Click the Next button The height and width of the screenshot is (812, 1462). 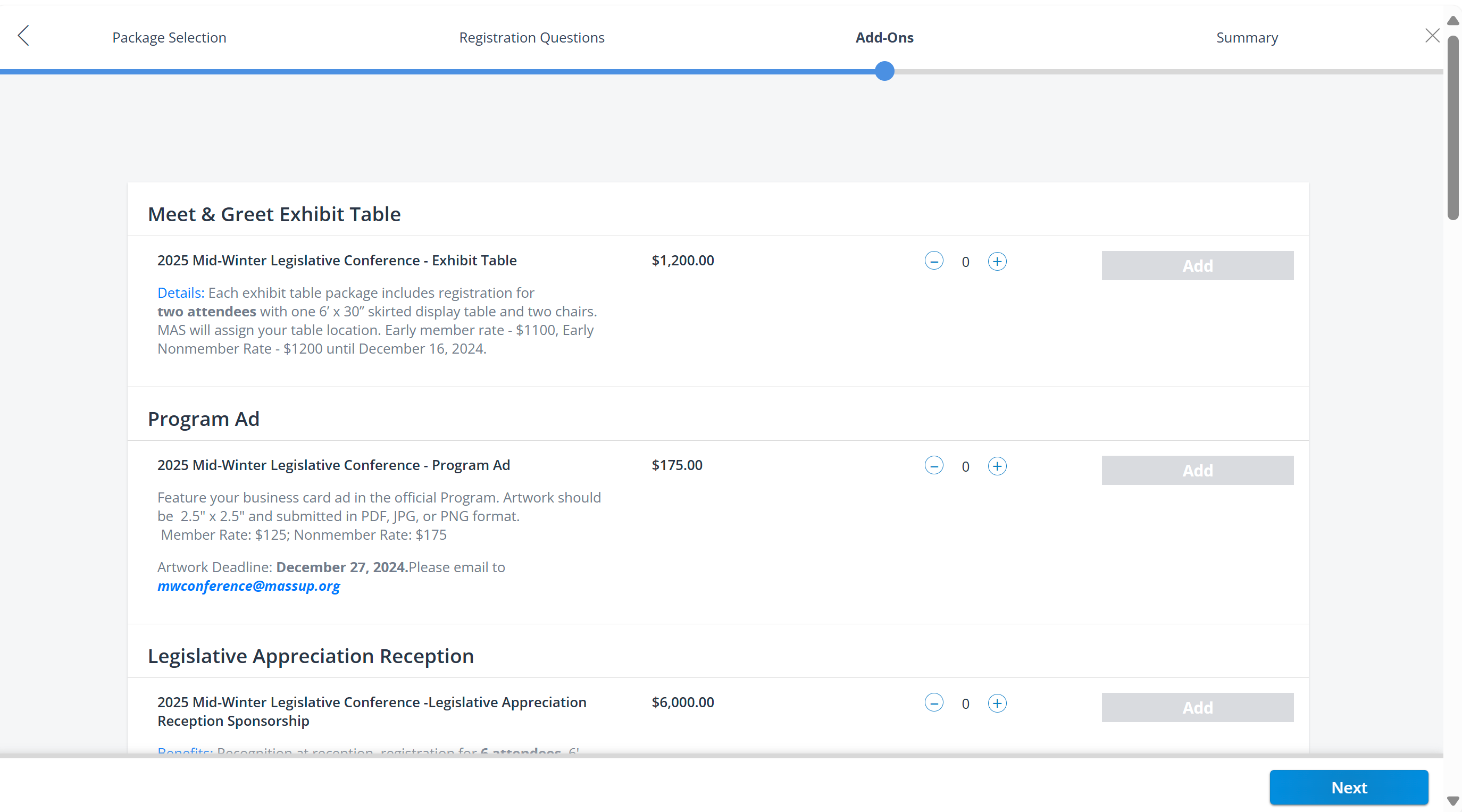[x=1349, y=788]
